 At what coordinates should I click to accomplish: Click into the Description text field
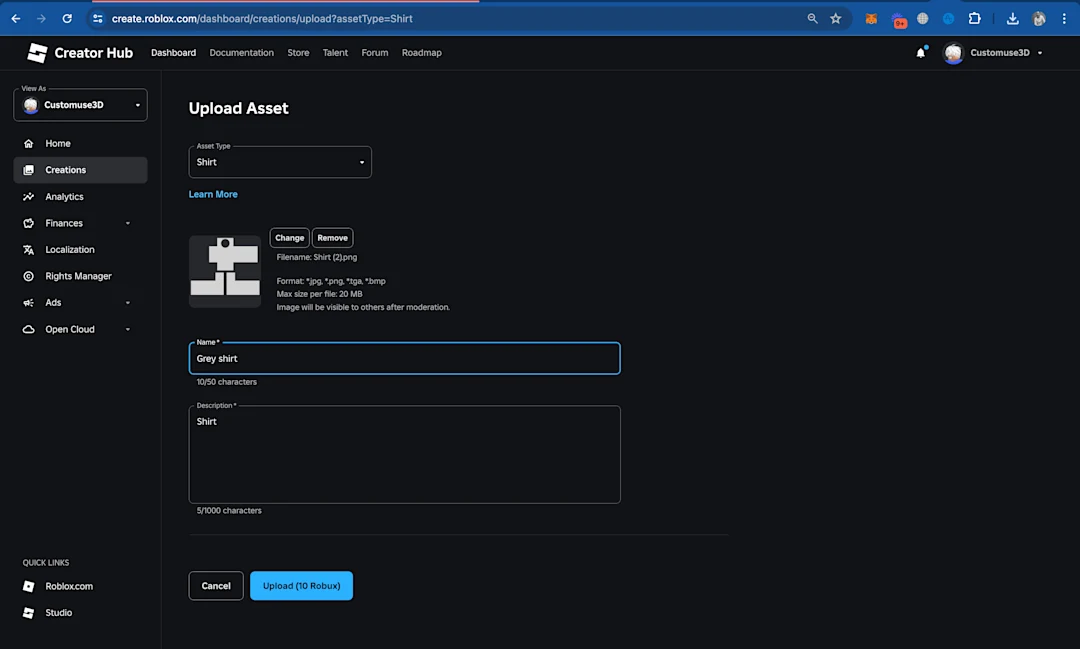404,454
